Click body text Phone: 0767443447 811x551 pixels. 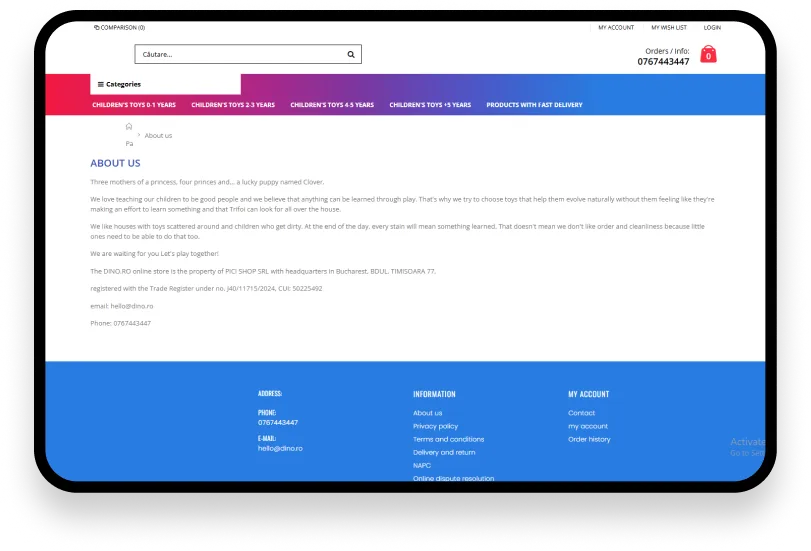[x=121, y=323]
